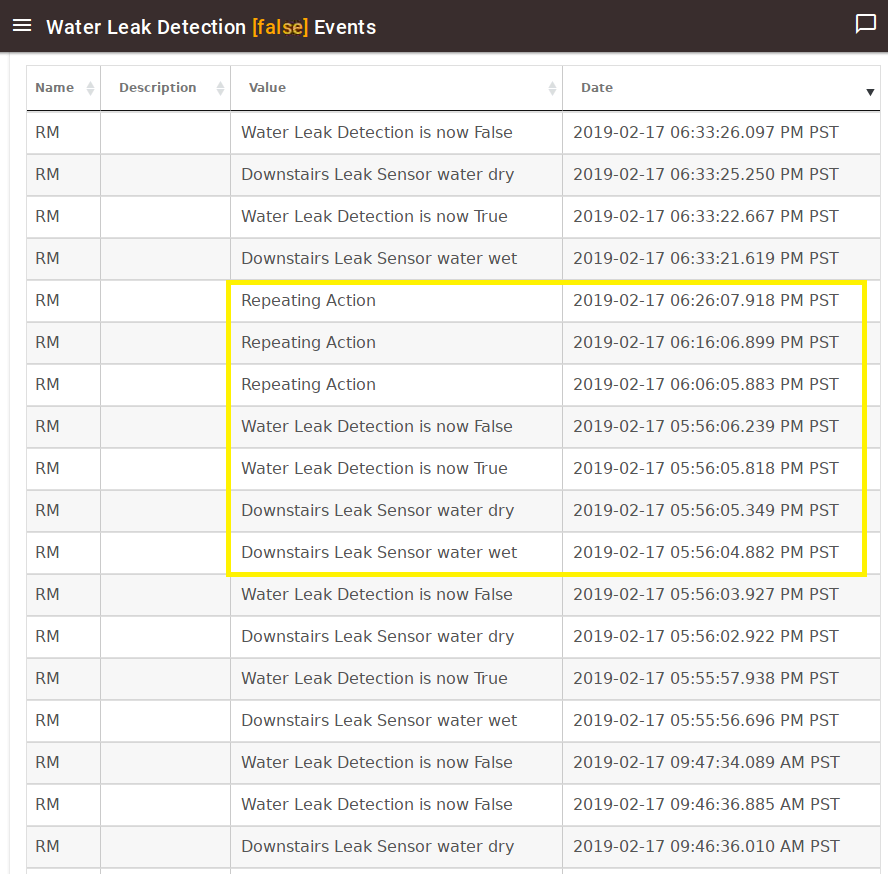This screenshot has height=874, width=888.
Task: Sort table by Description column
Action: click(x=165, y=88)
